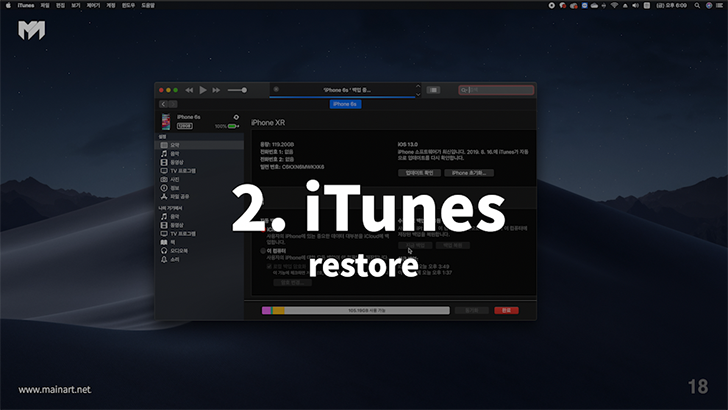
Task: Adjust the iTunes volume slider
Action: coord(237,90)
